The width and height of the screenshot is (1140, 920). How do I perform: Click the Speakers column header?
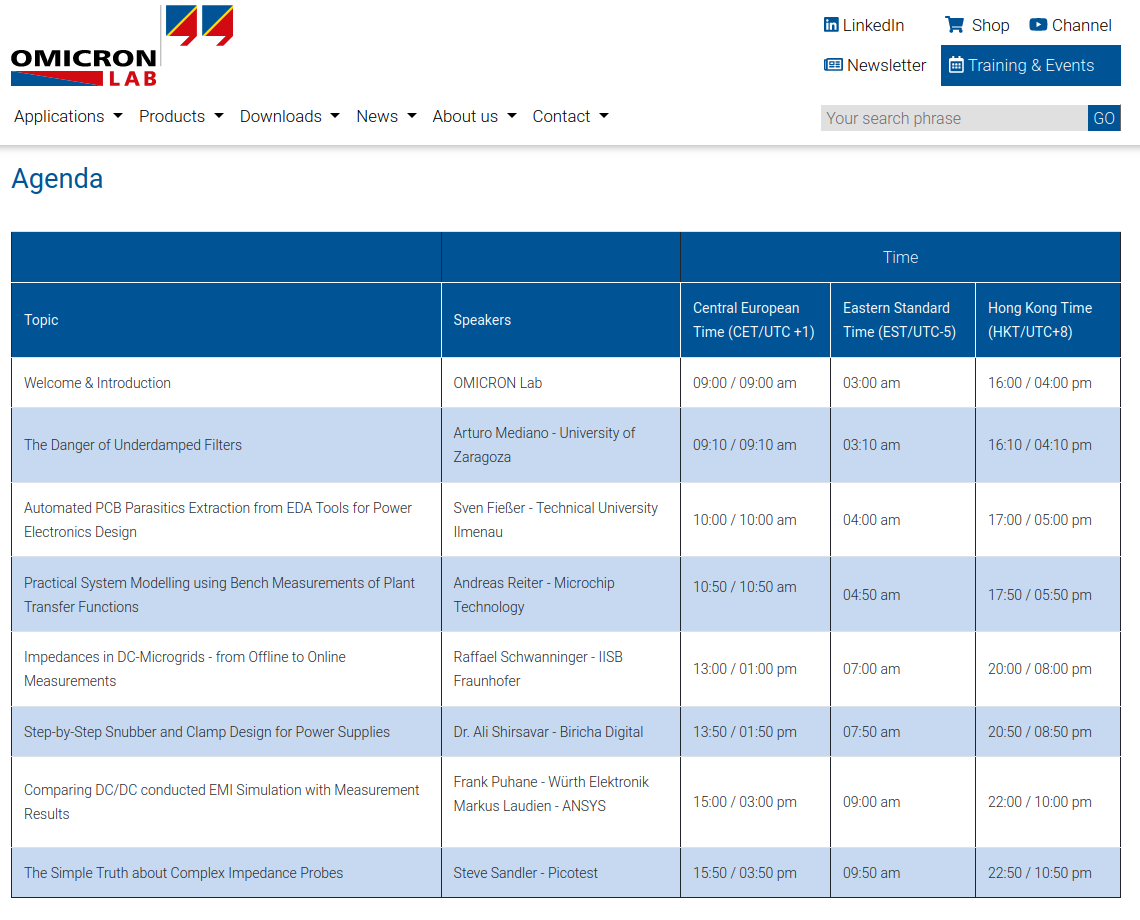point(561,320)
